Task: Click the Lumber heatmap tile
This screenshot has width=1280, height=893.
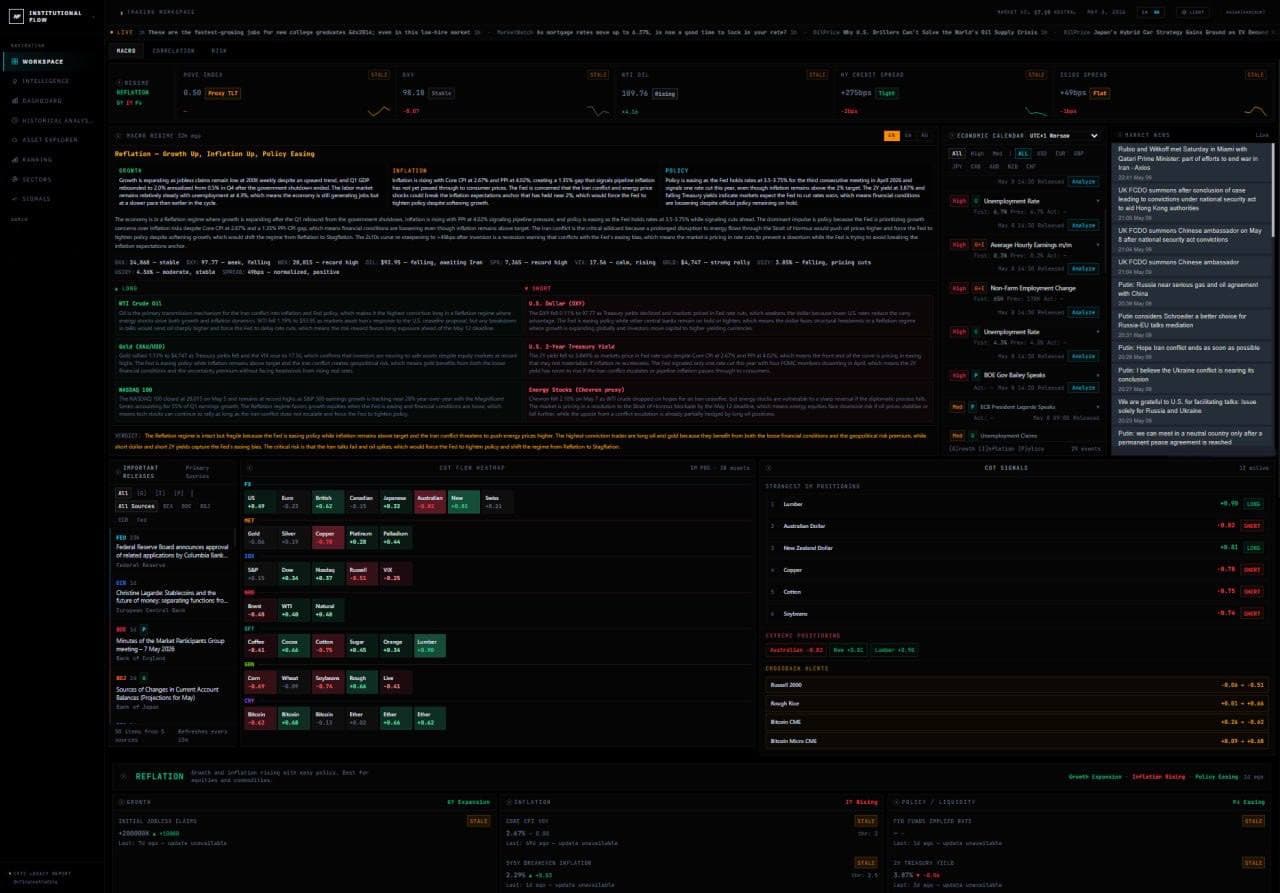Action: tap(429, 646)
